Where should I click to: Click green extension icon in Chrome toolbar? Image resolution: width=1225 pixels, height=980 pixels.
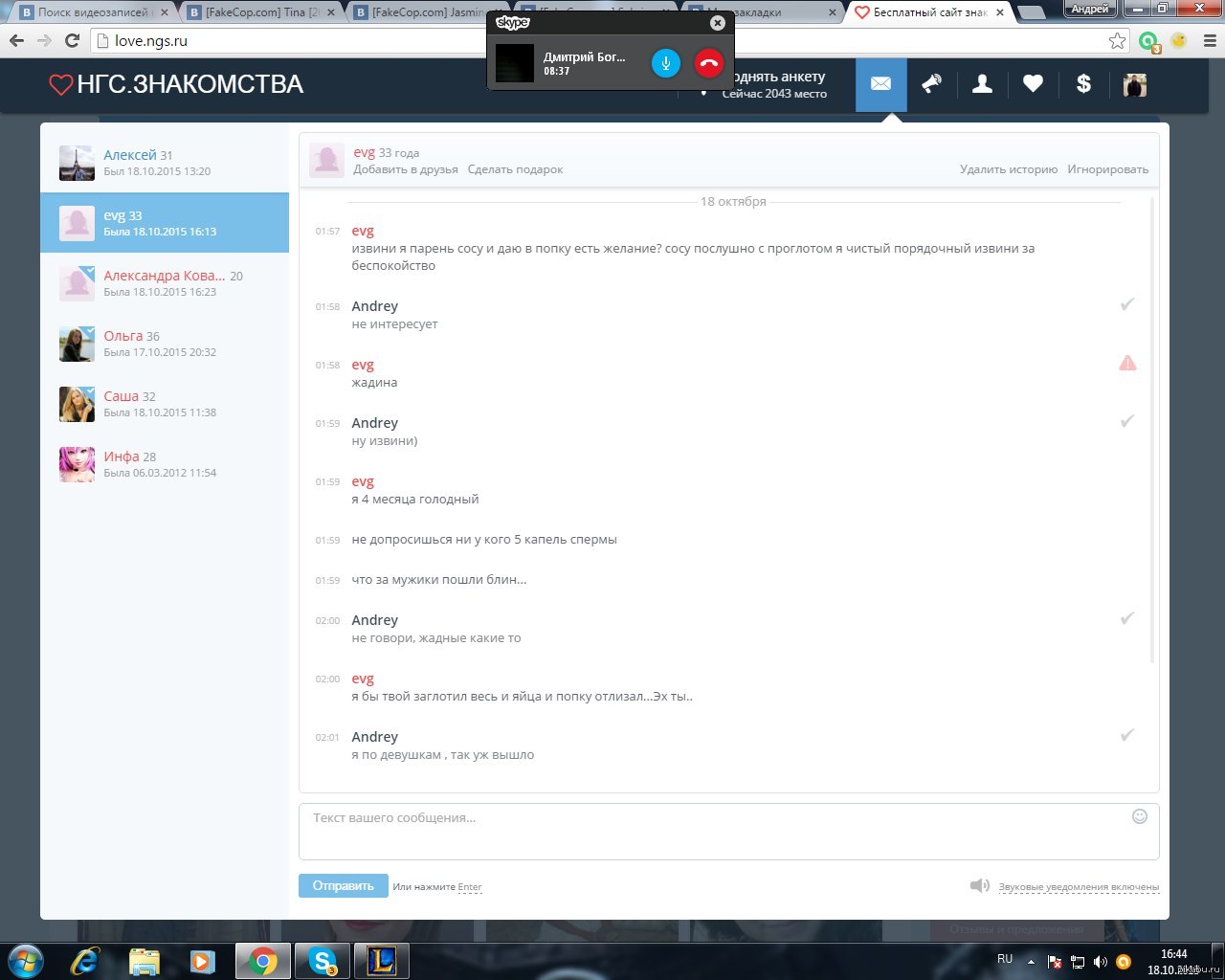point(1148,41)
